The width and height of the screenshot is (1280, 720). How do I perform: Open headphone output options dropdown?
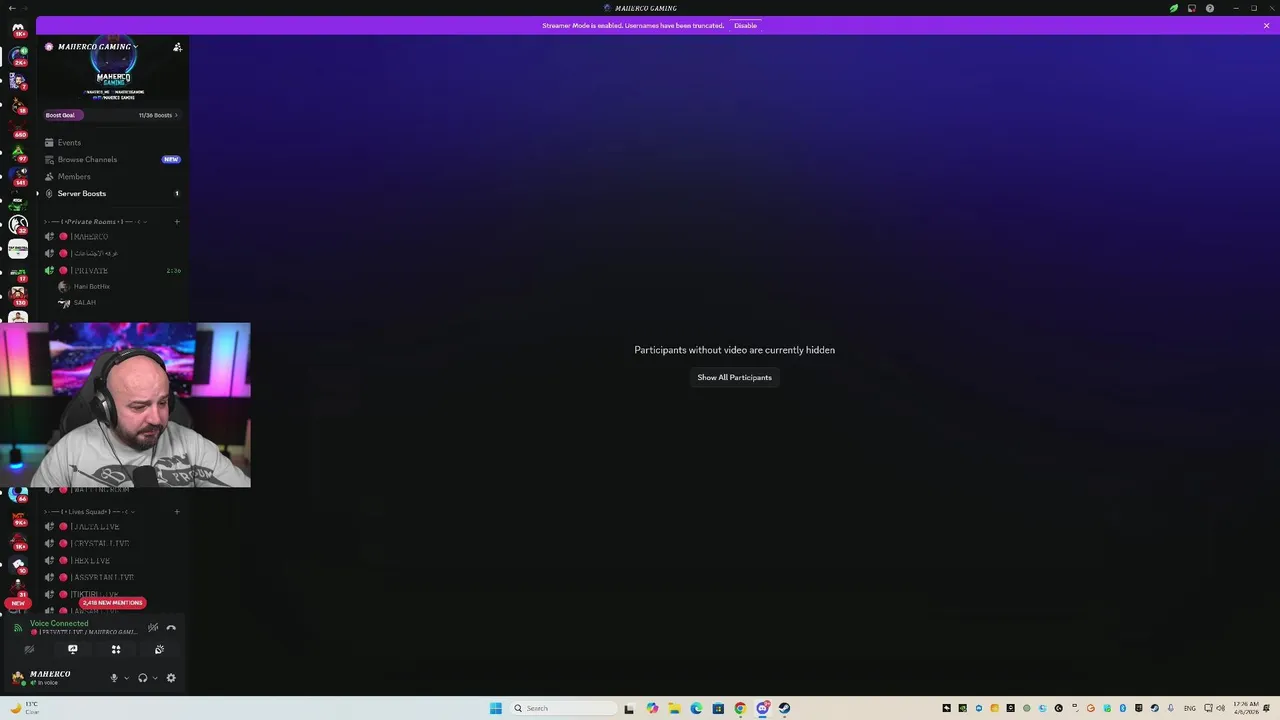point(155,678)
